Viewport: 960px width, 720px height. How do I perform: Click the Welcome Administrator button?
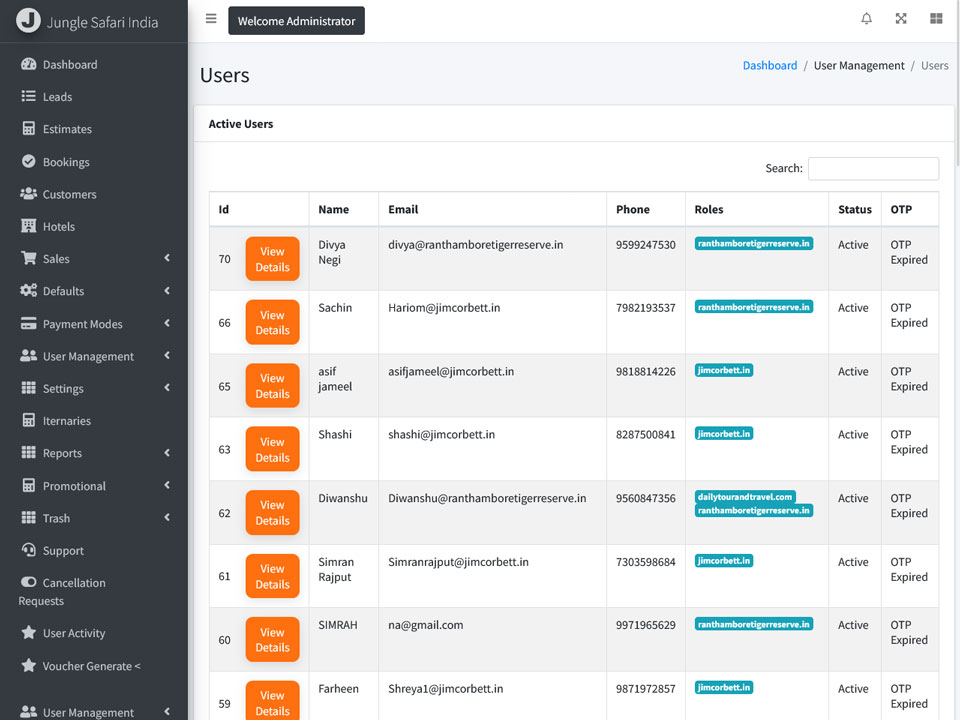pyautogui.click(x=296, y=21)
